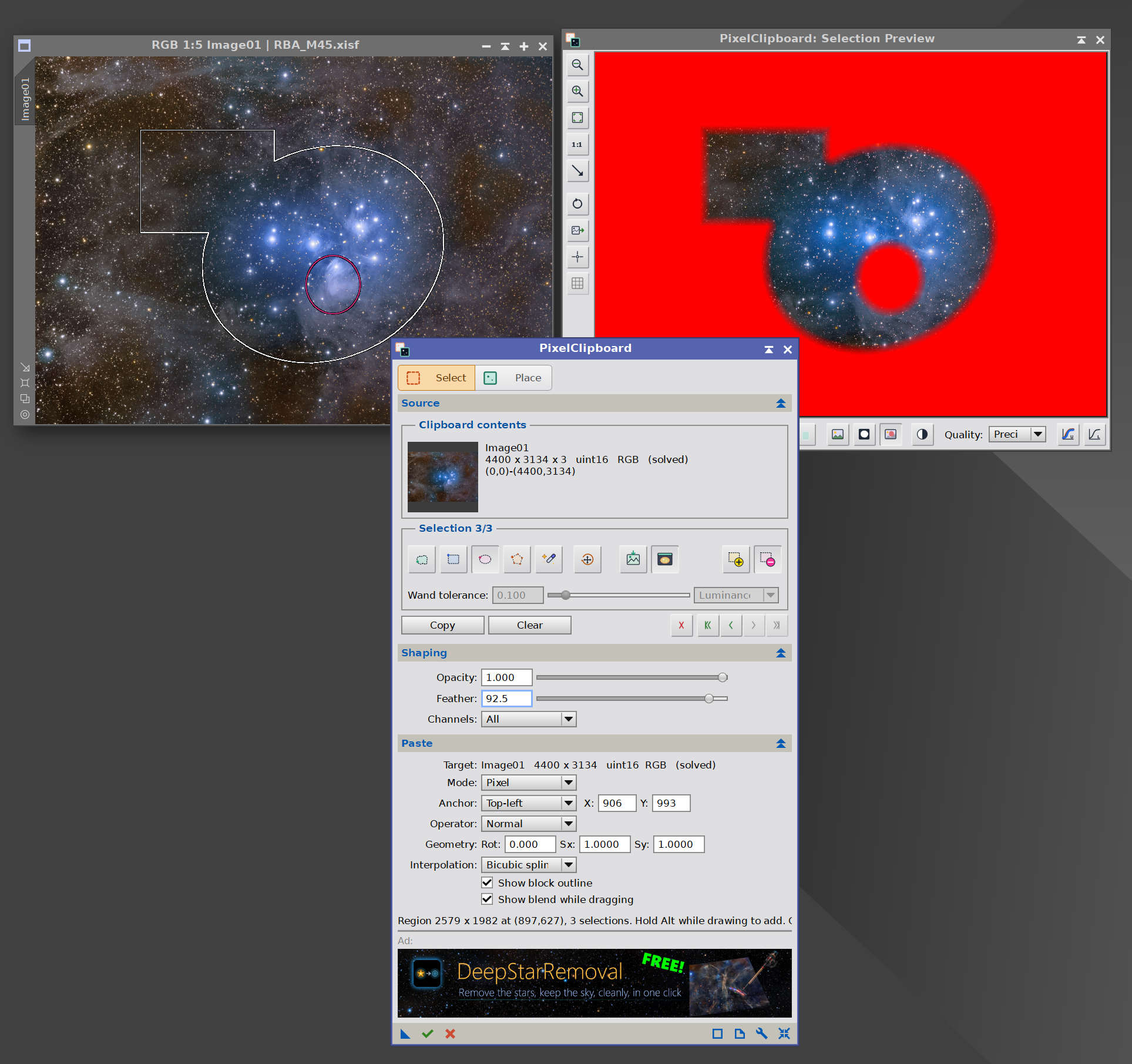This screenshot has width=1132, height=1064.
Task: Toggle the selection preview window button
Action: [664, 559]
